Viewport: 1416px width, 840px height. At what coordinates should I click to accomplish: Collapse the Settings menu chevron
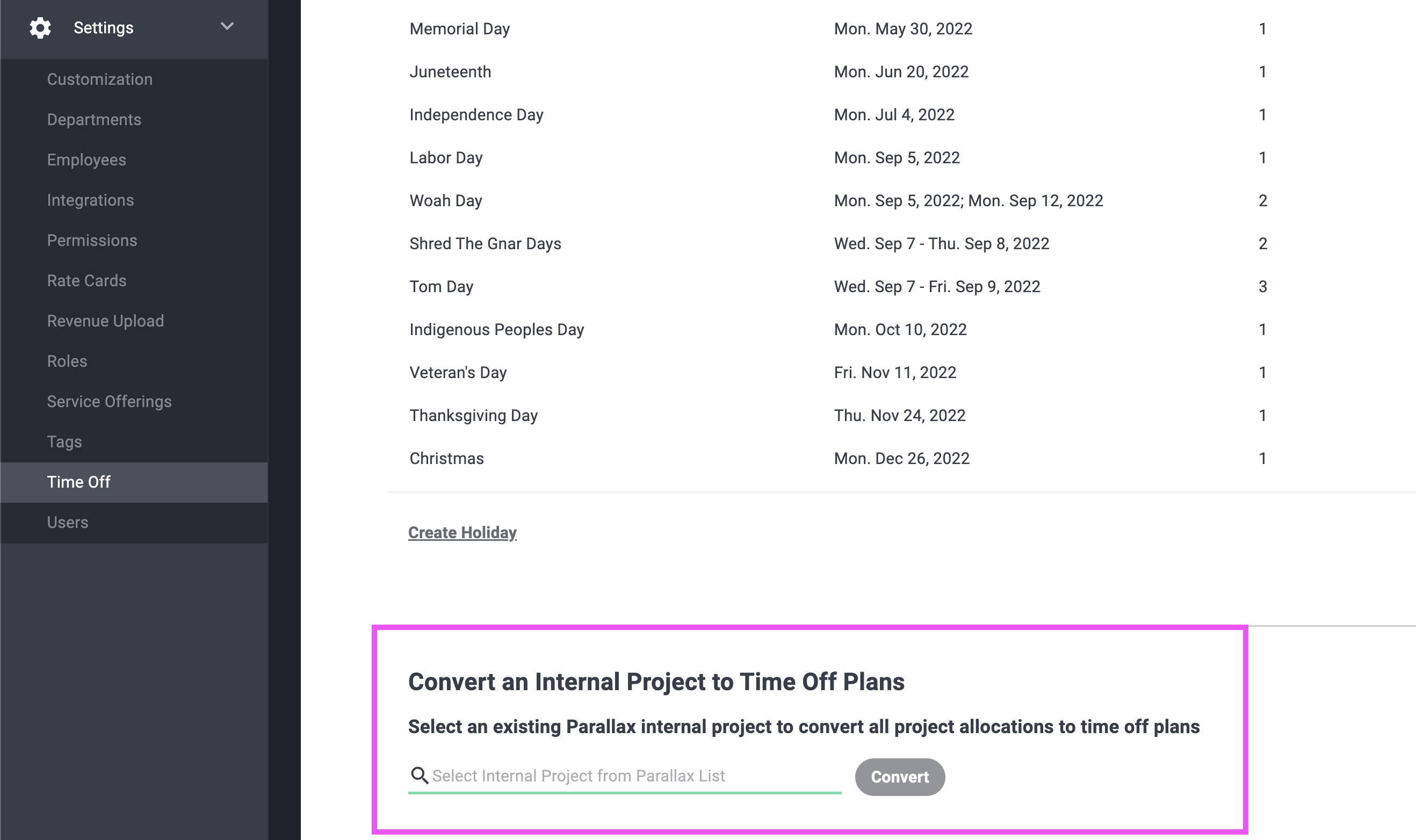[x=227, y=27]
